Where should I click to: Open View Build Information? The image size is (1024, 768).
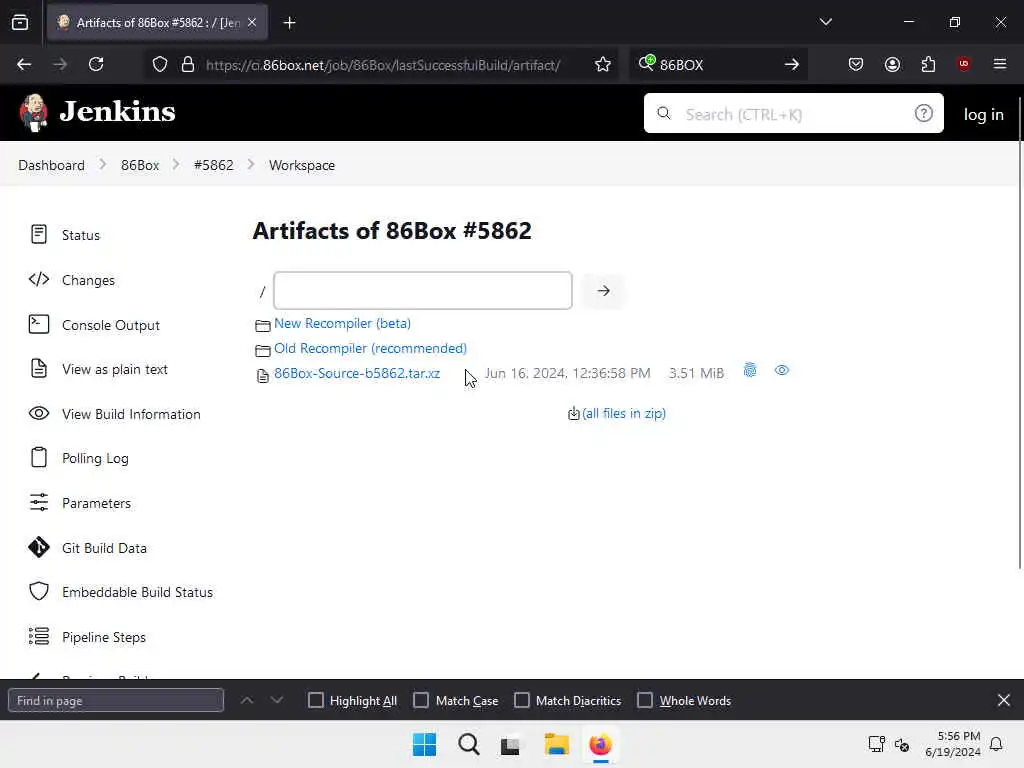[114, 414]
